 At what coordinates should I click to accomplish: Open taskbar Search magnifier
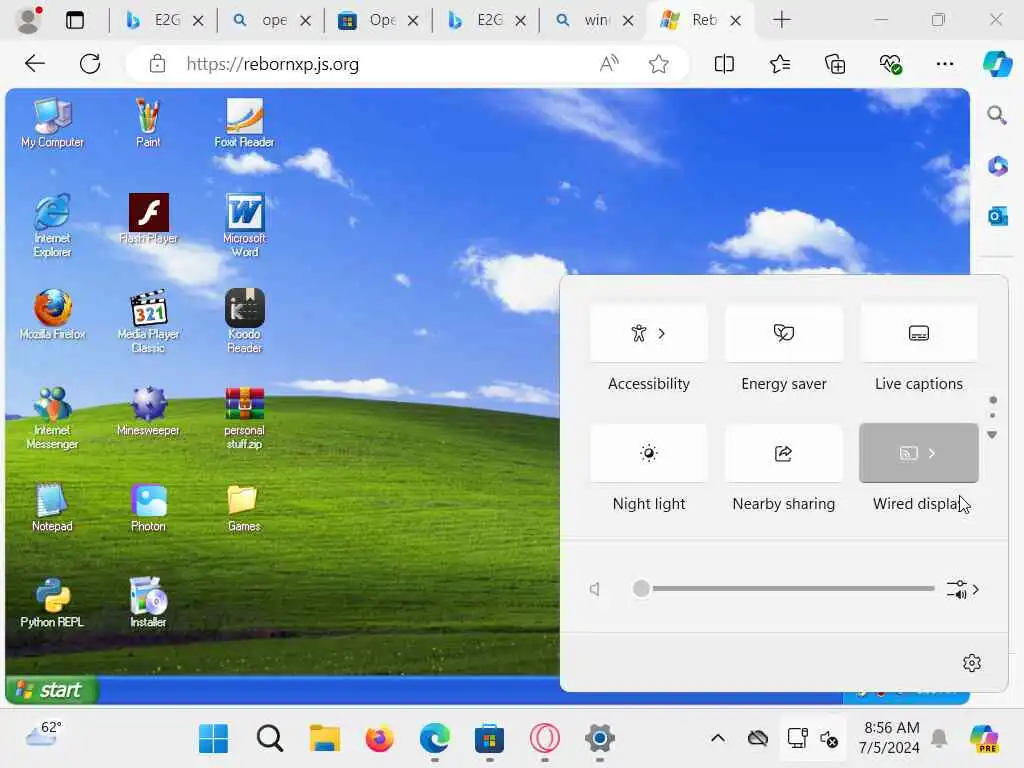[x=269, y=739]
